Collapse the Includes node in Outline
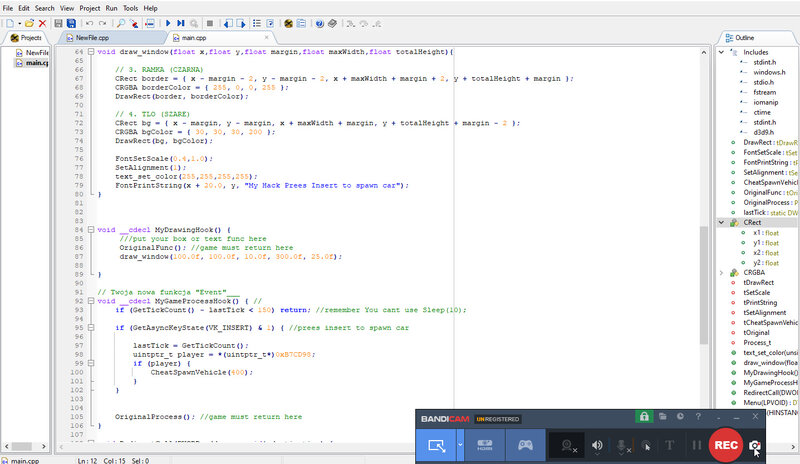Image resolution: width=800 pixels, height=464 pixels. tap(723, 51)
